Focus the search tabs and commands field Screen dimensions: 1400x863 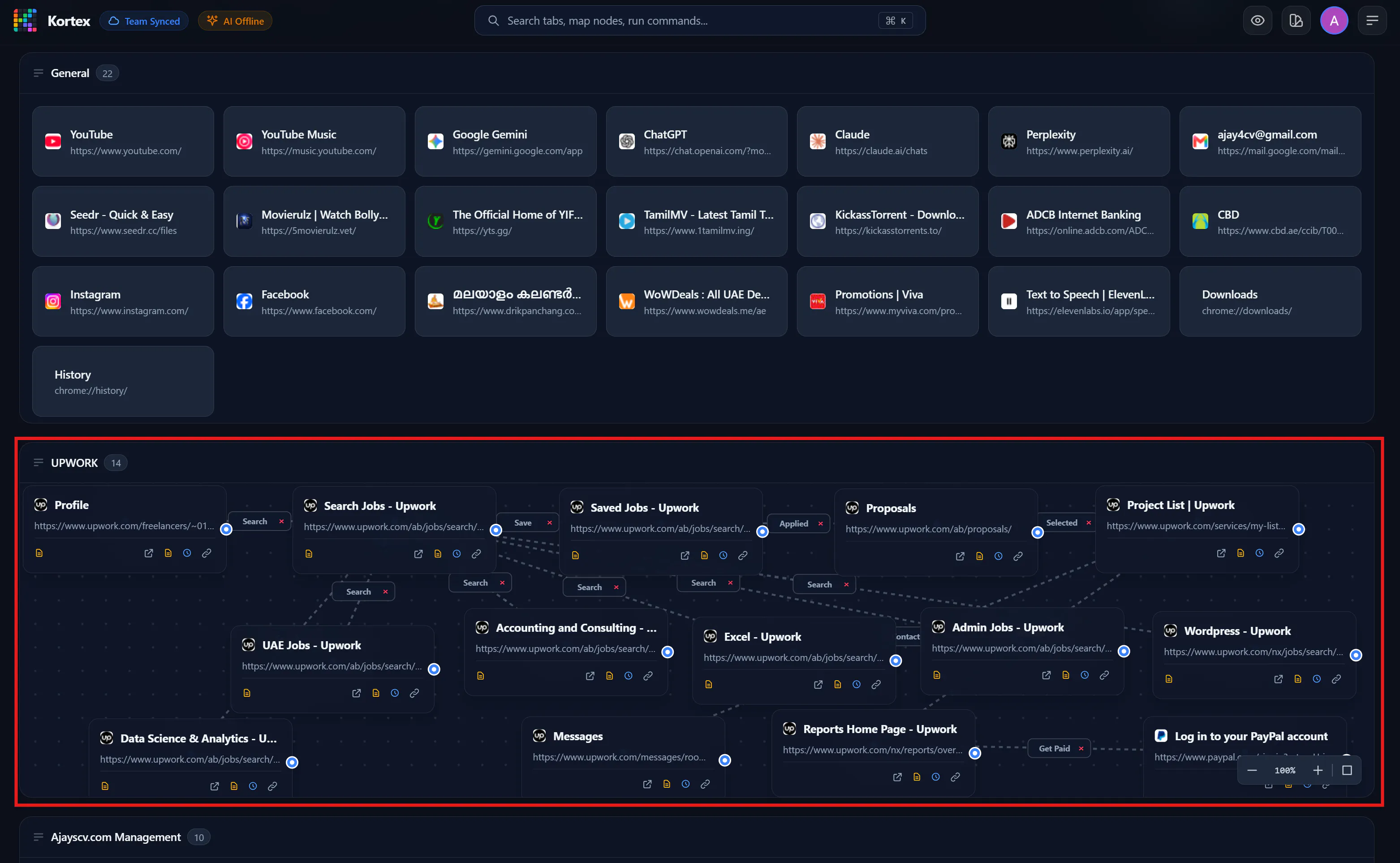click(x=699, y=21)
